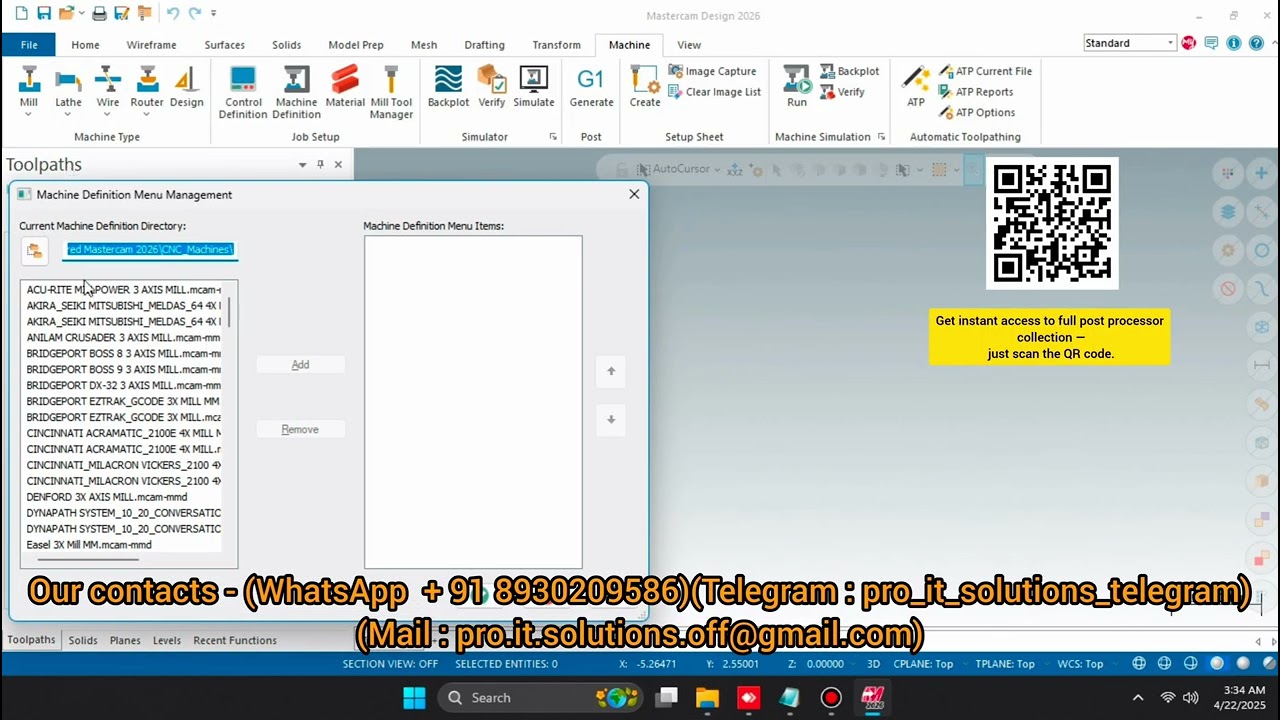1280x720 pixels.
Task: Select DENFORD 3X AXIS MILL.mcam-mmd entry
Action: point(107,497)
